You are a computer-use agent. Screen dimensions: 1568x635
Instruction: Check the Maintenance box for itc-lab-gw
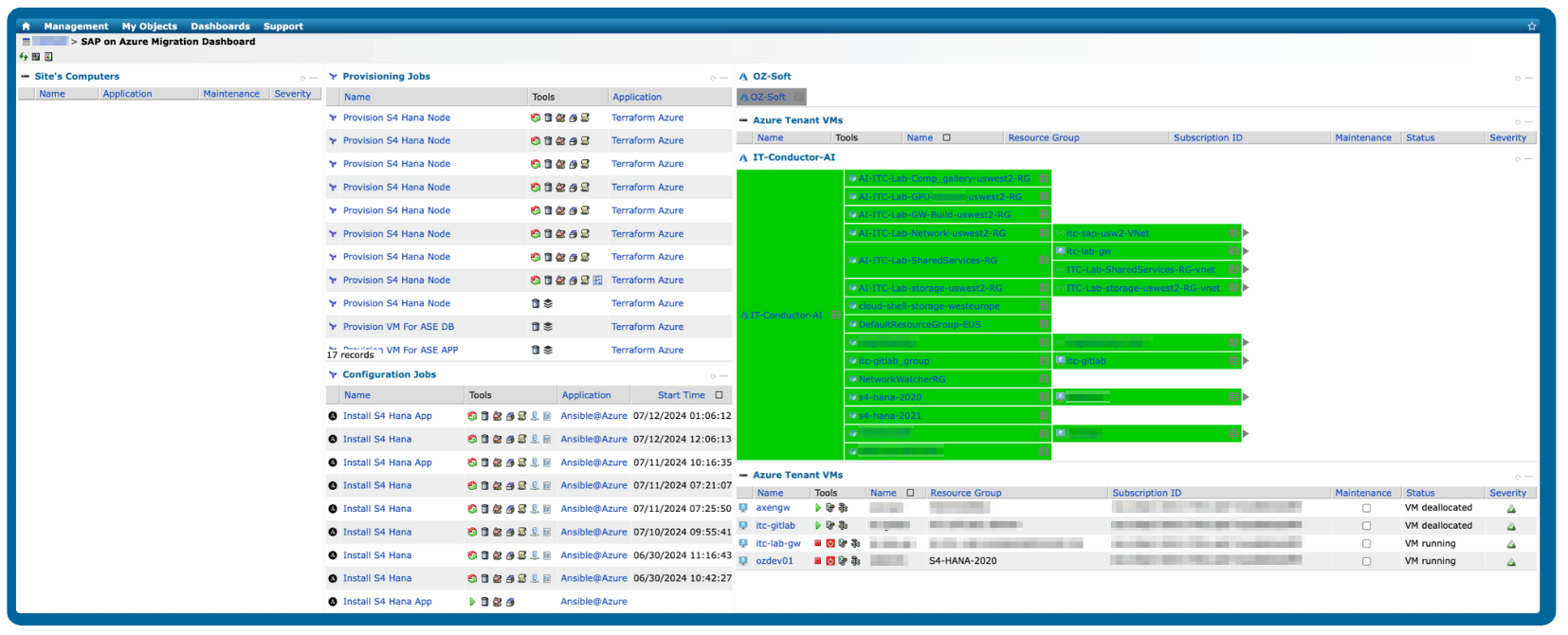(x=1366, y=544)
